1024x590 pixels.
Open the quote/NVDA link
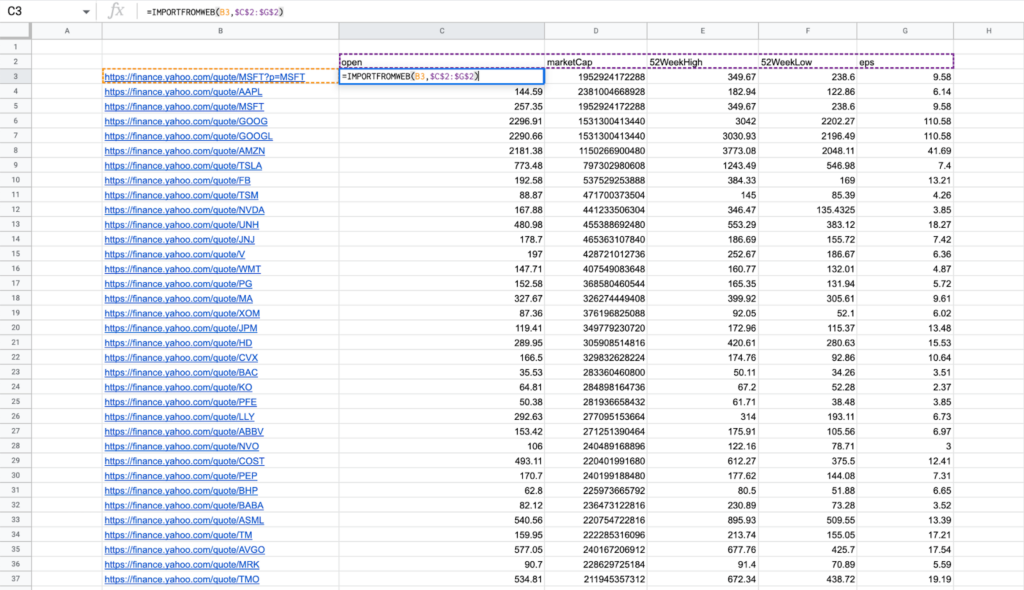[184, 210]
